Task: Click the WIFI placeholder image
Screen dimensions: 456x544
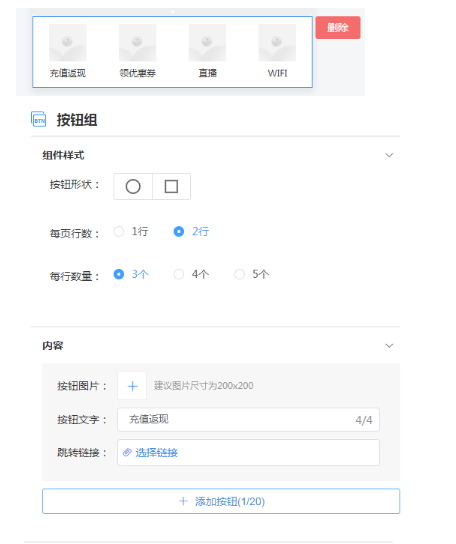Action: [277, 43]
